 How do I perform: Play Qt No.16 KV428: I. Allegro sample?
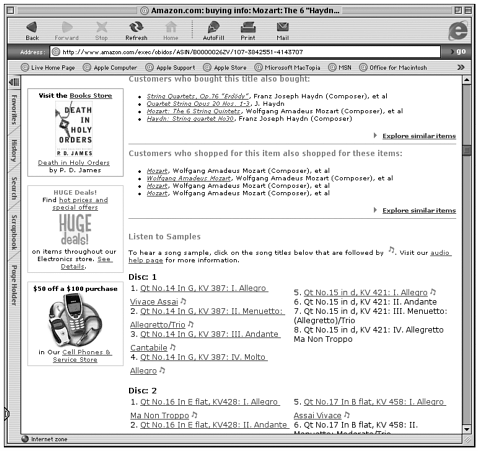pos(210,402)
